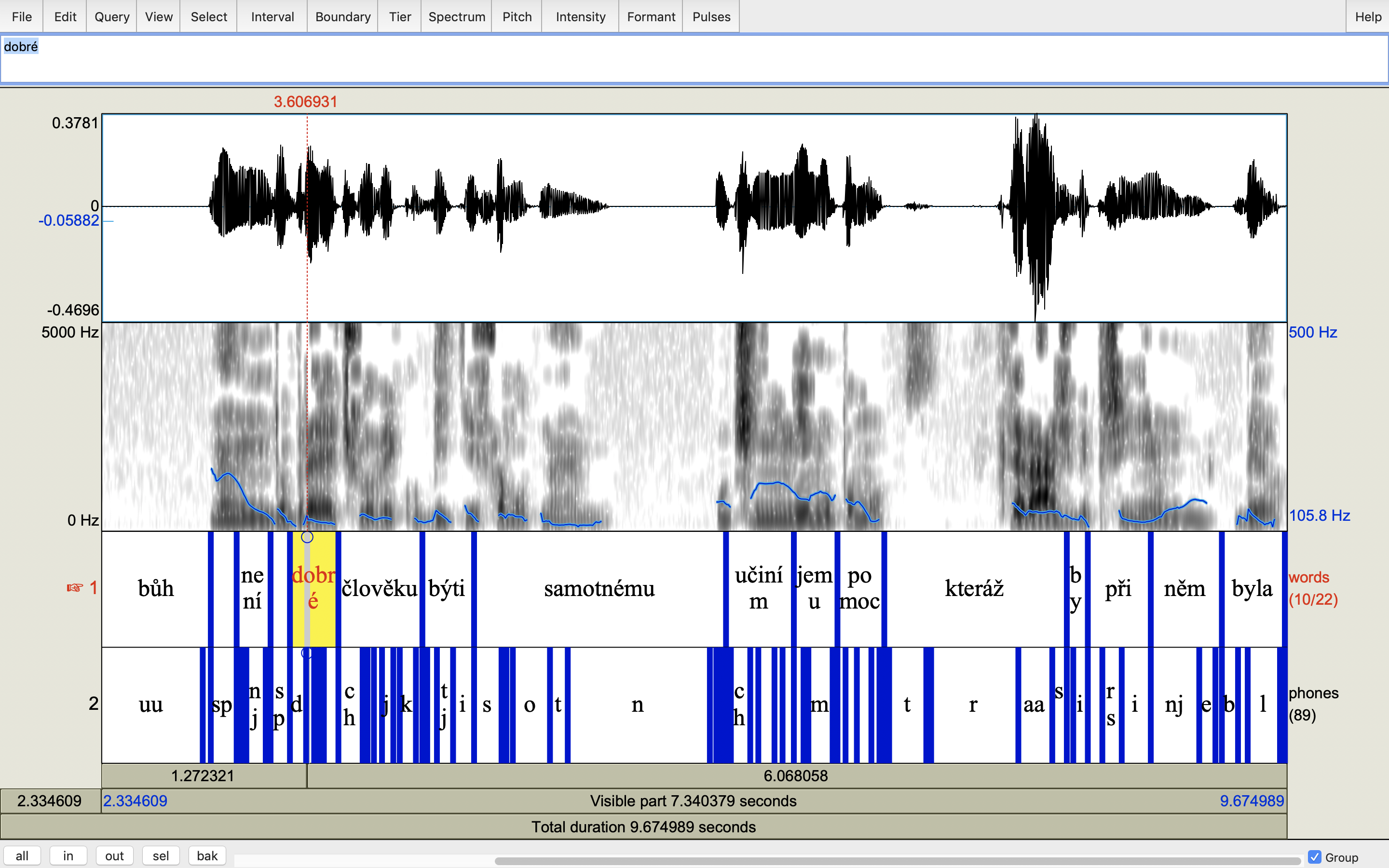Screen dimensions: 1389x868
Task: Click the 'all' zoom button
Action: point(22,856)
